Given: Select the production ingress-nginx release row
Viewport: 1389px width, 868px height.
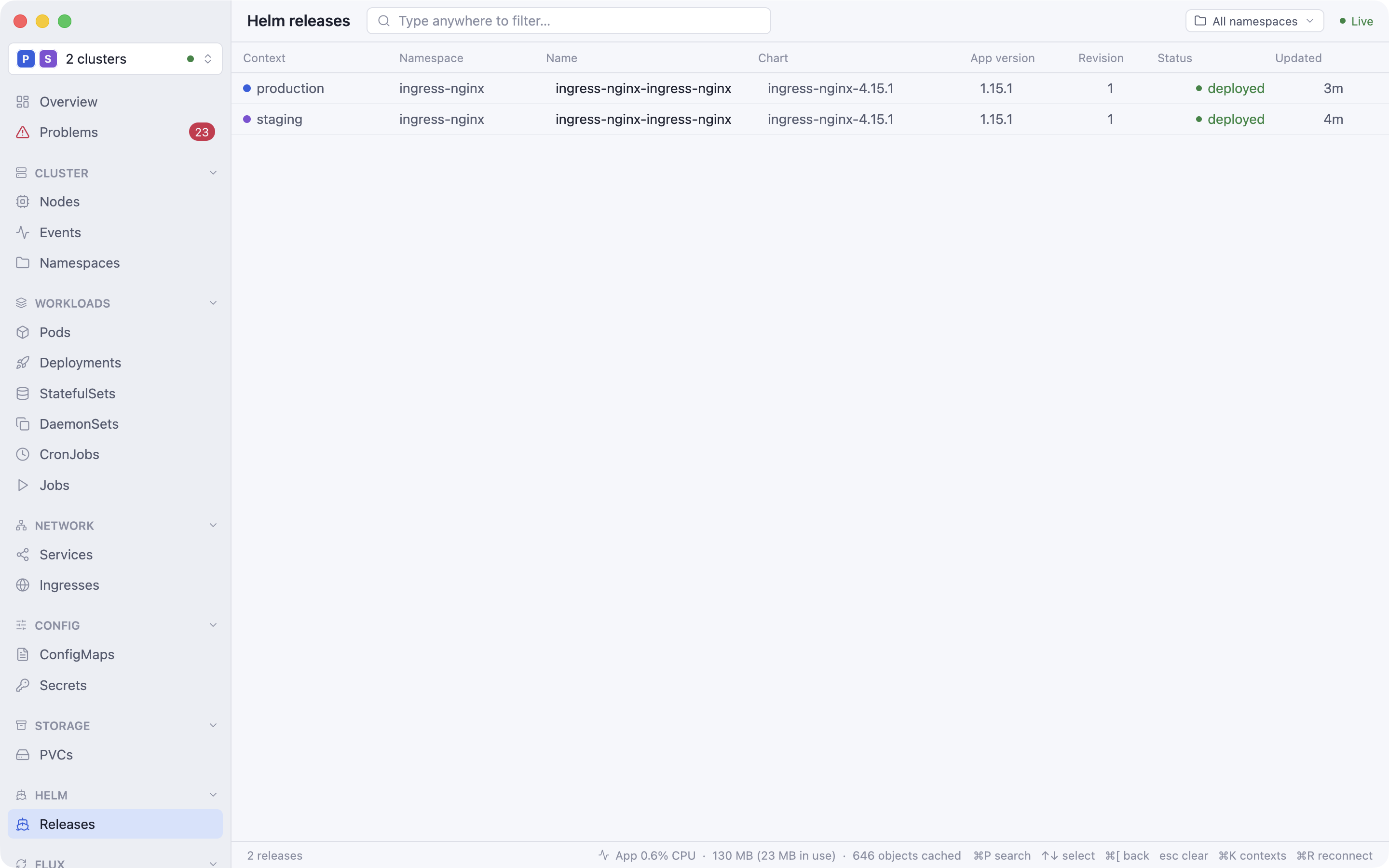Looking at the screenshot, I should coord(810,88).
